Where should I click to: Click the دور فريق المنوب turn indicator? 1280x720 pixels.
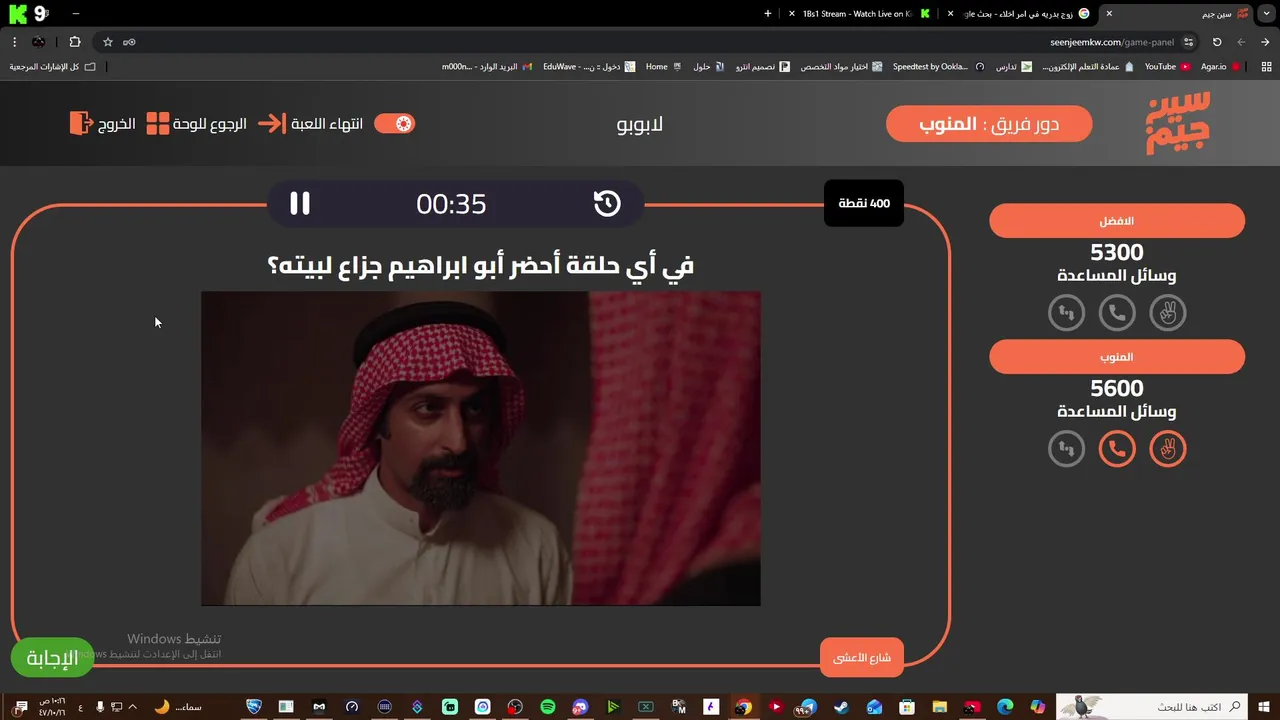point(989,124)
